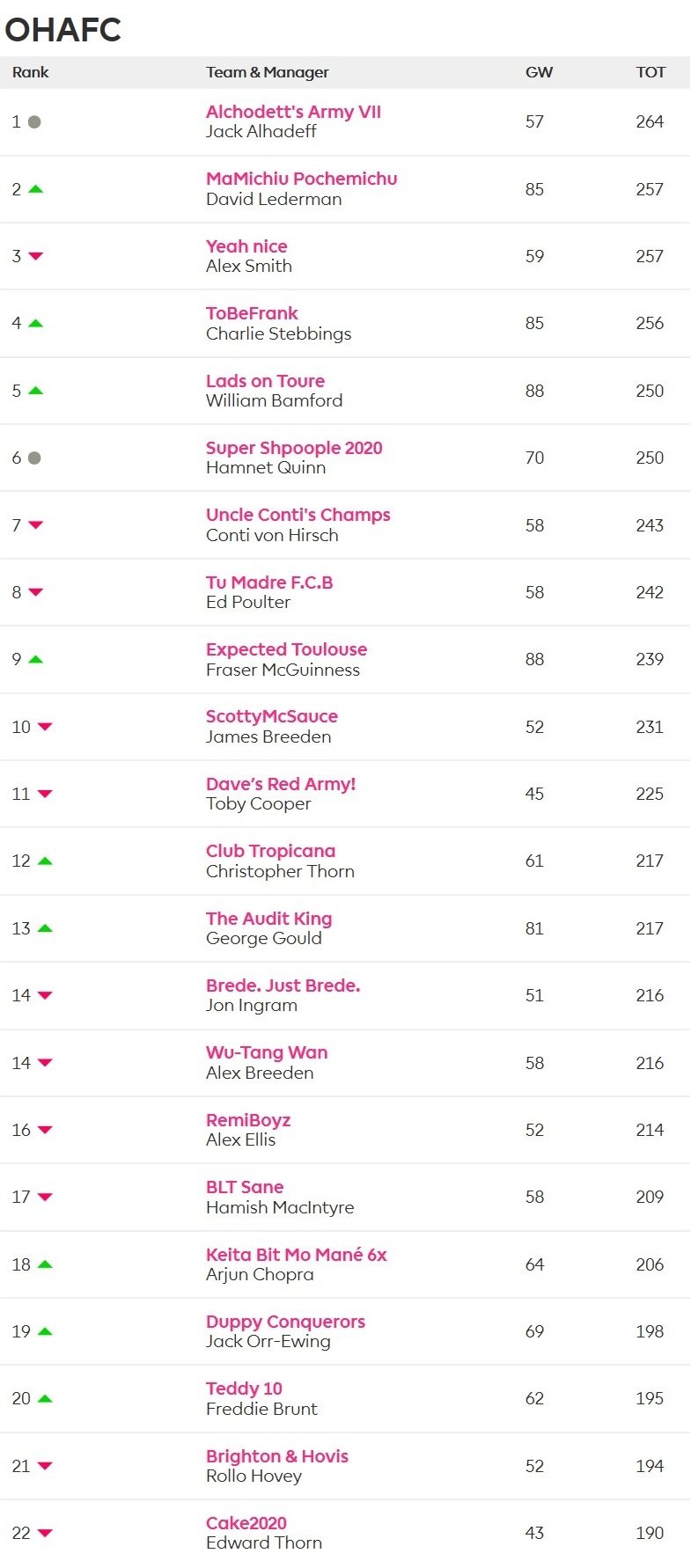This screenshot has height=1568, width=691.
Task: Click the green up arrow at rank 9
Action: (x=35, y=659)
